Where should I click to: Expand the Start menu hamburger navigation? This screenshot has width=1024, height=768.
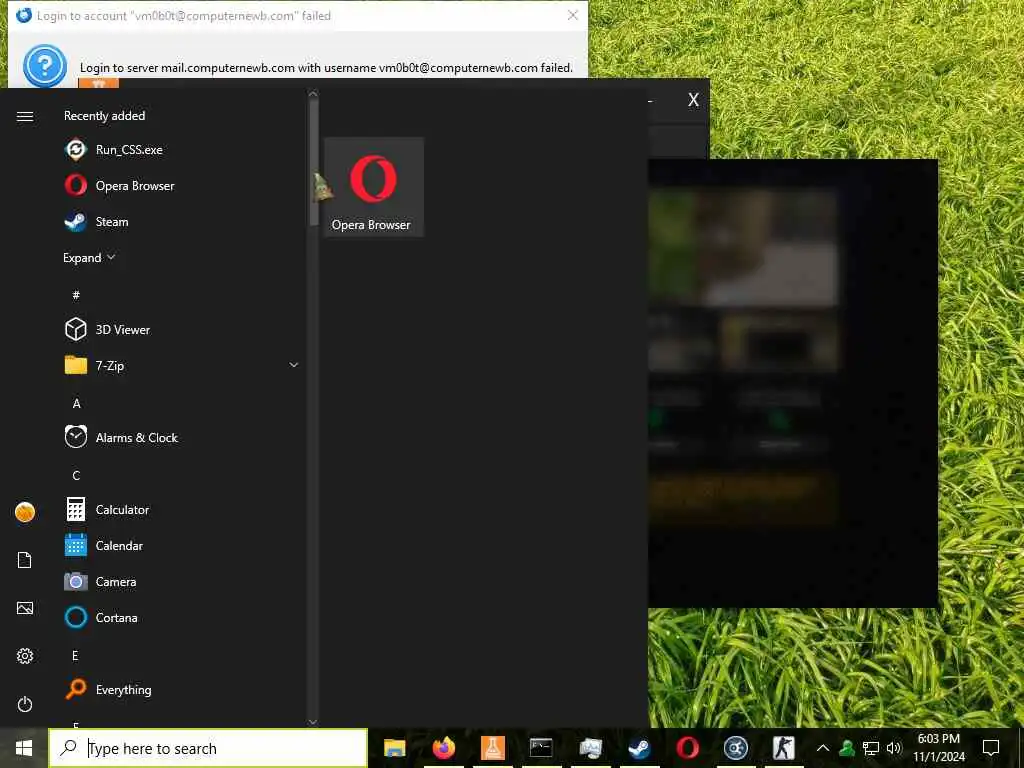25,116
